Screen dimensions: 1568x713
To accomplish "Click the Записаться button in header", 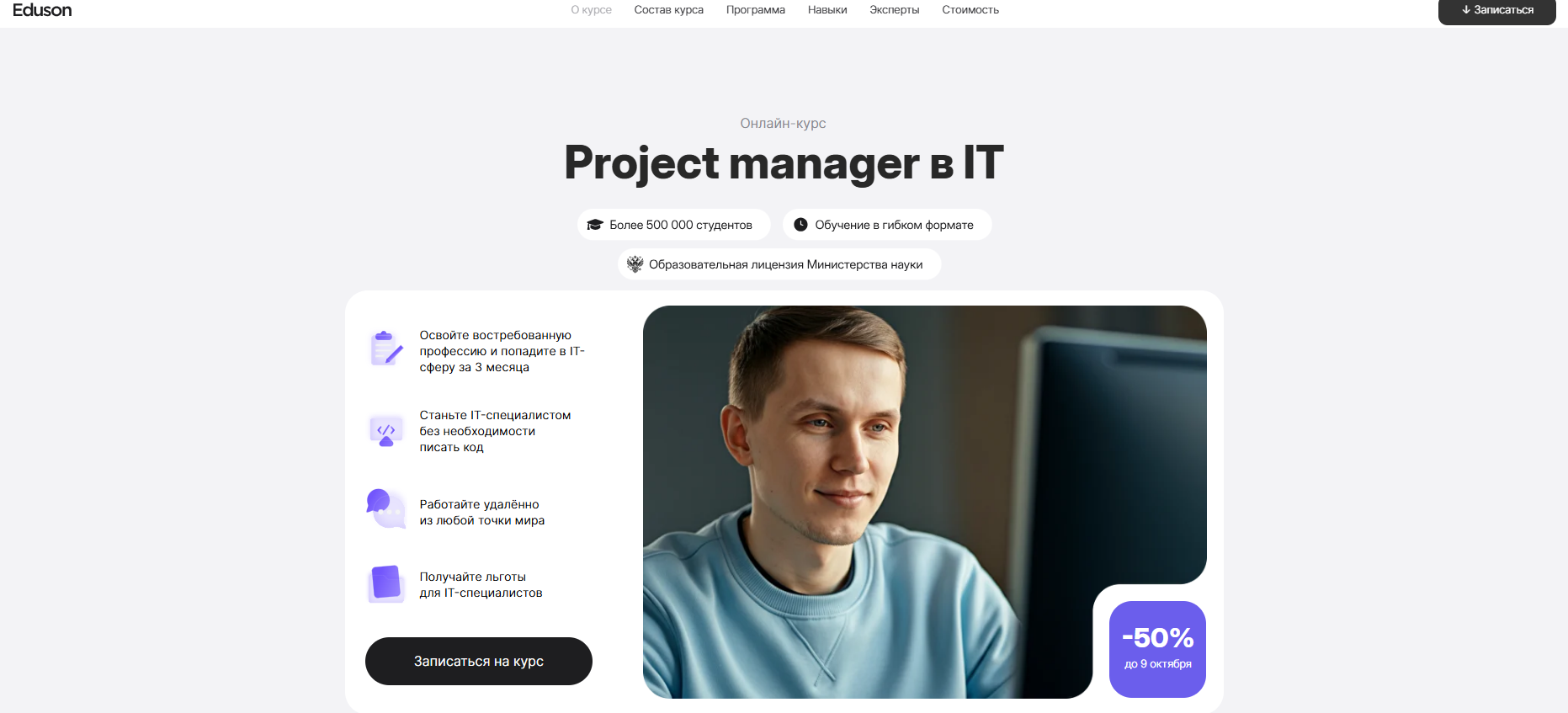I will coord(1497,11).
